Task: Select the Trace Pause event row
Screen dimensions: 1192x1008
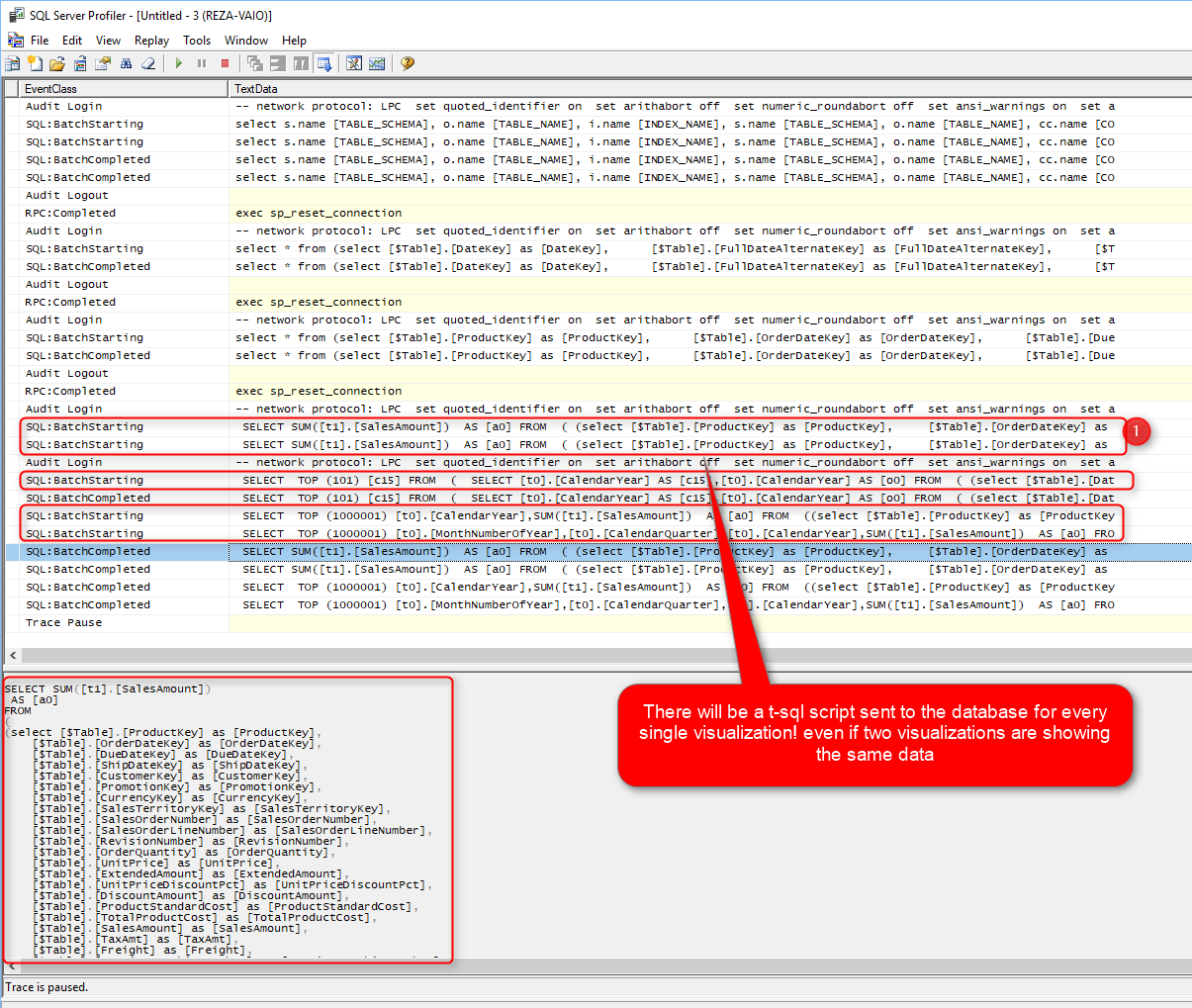Action: click(64, 623)
